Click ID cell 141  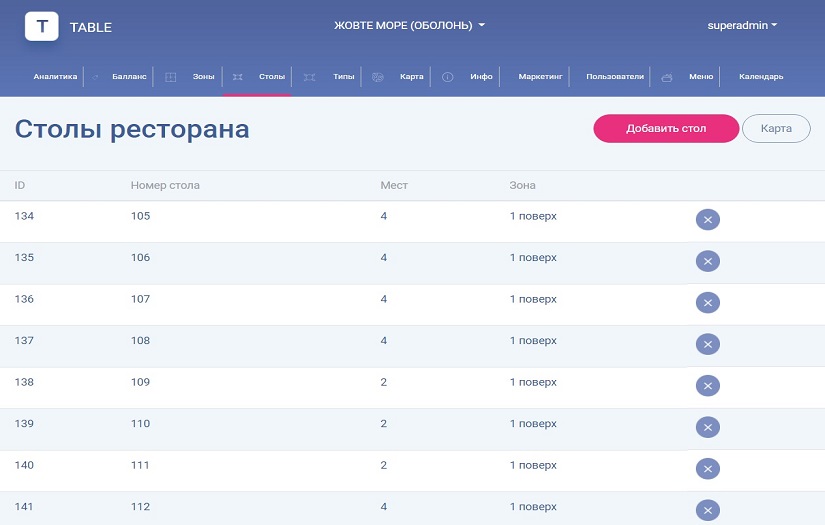pos(24,507)
